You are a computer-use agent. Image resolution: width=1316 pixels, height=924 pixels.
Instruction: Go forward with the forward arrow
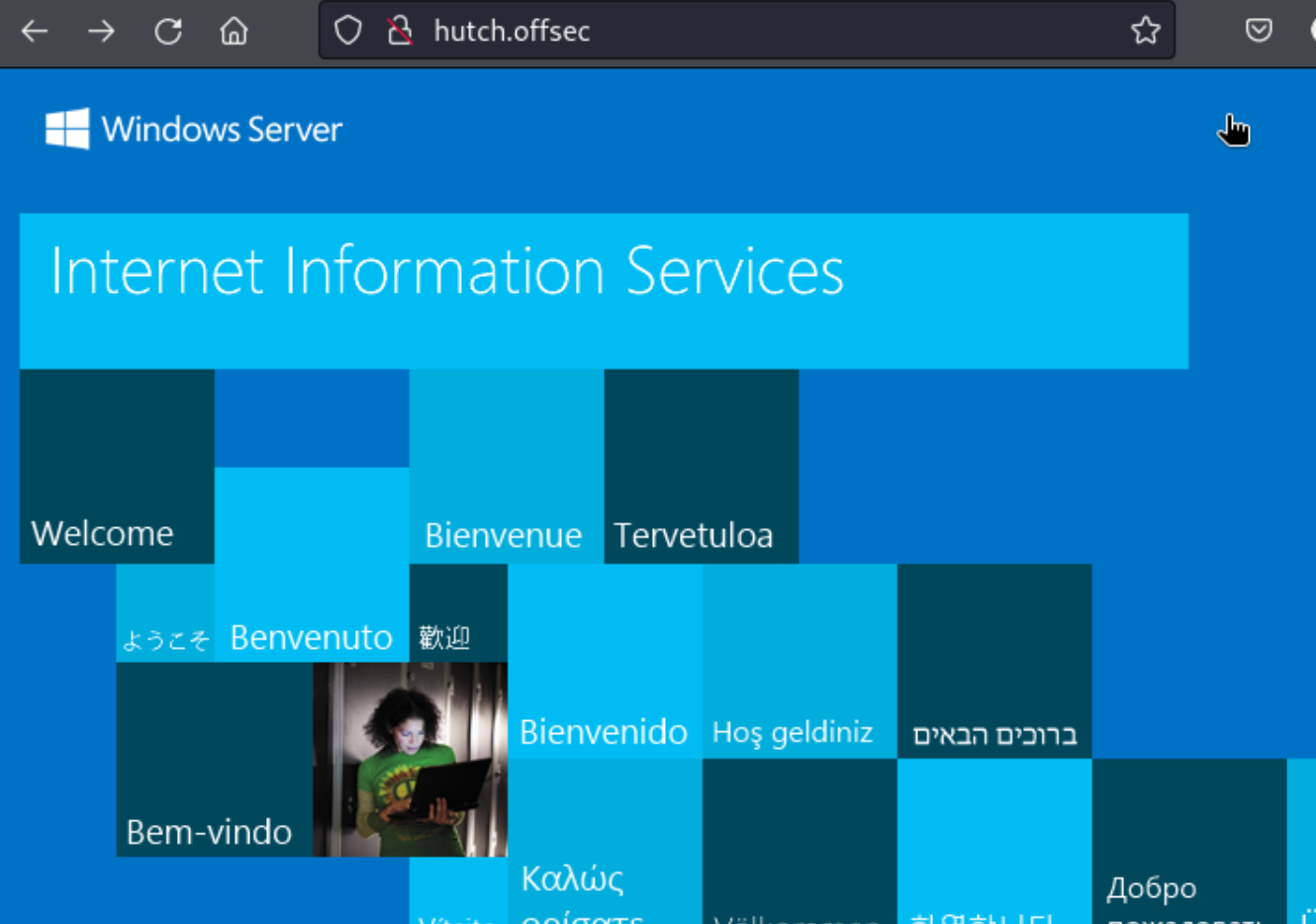pyautogui.click(x=101, y=32)
